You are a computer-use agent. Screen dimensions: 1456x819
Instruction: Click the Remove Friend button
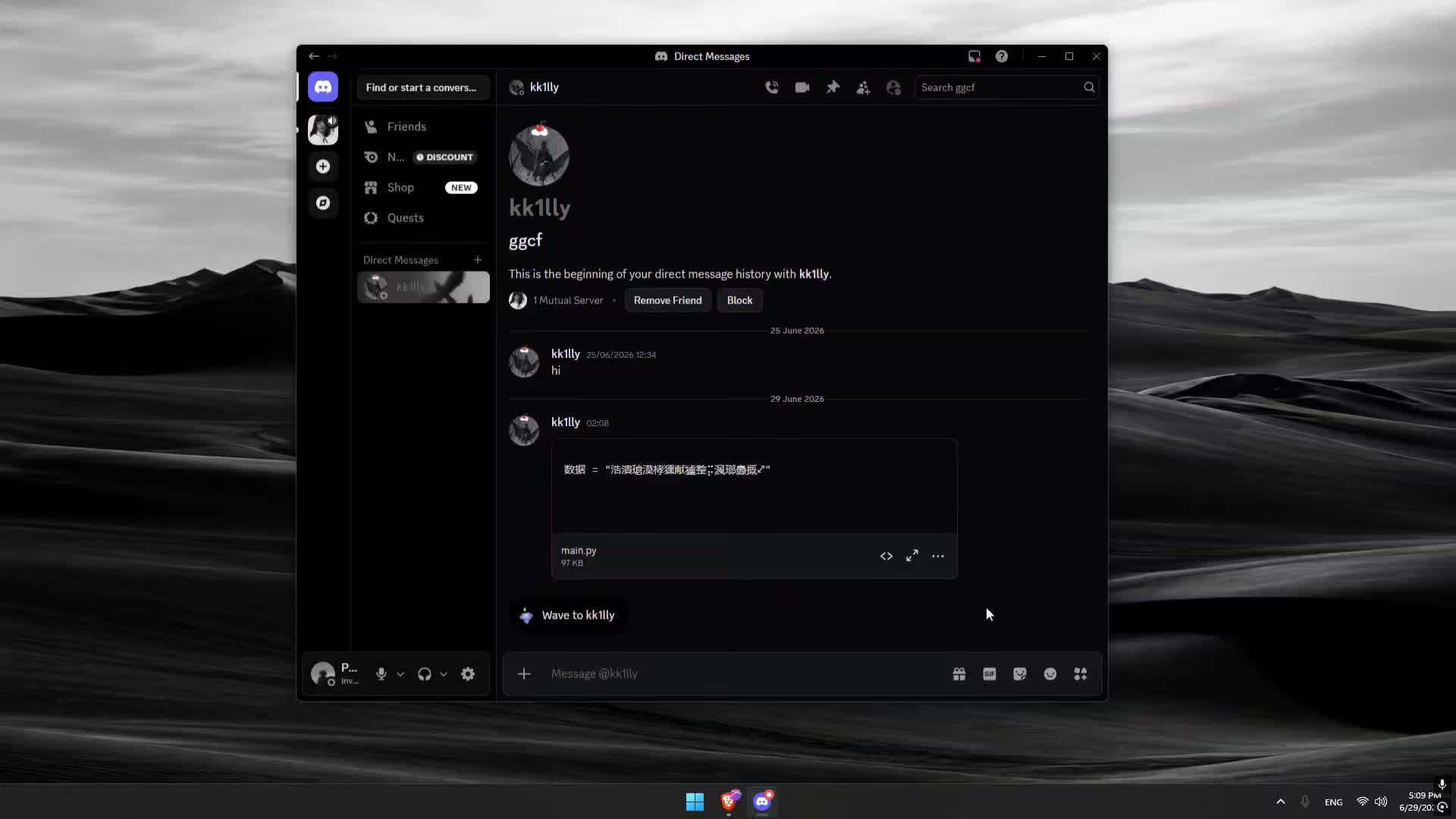(x=667, y=300)
